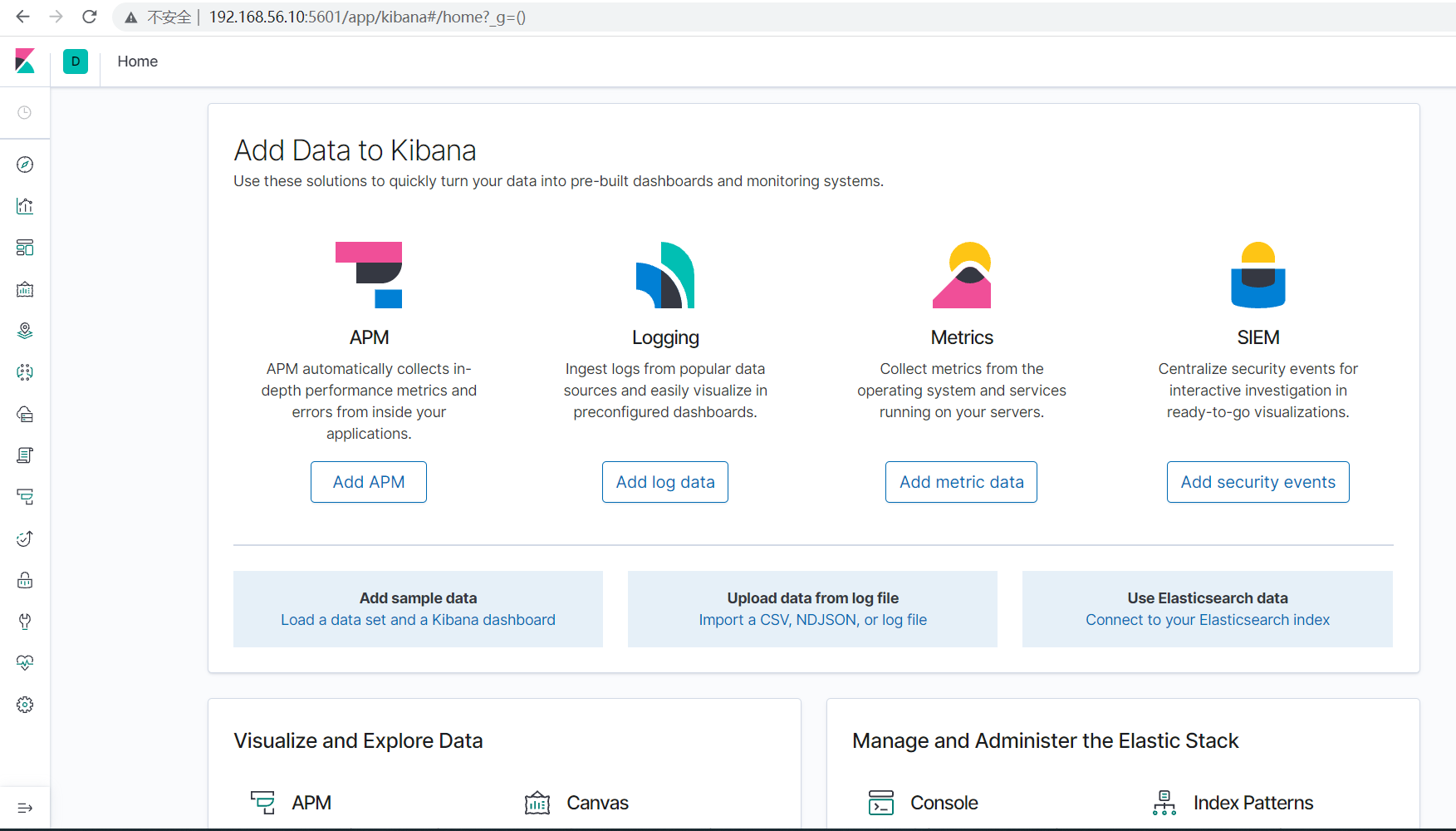
Task: Open Stack Monitoring heartbeat icon in sidebar
Action: tap(25, 663)
